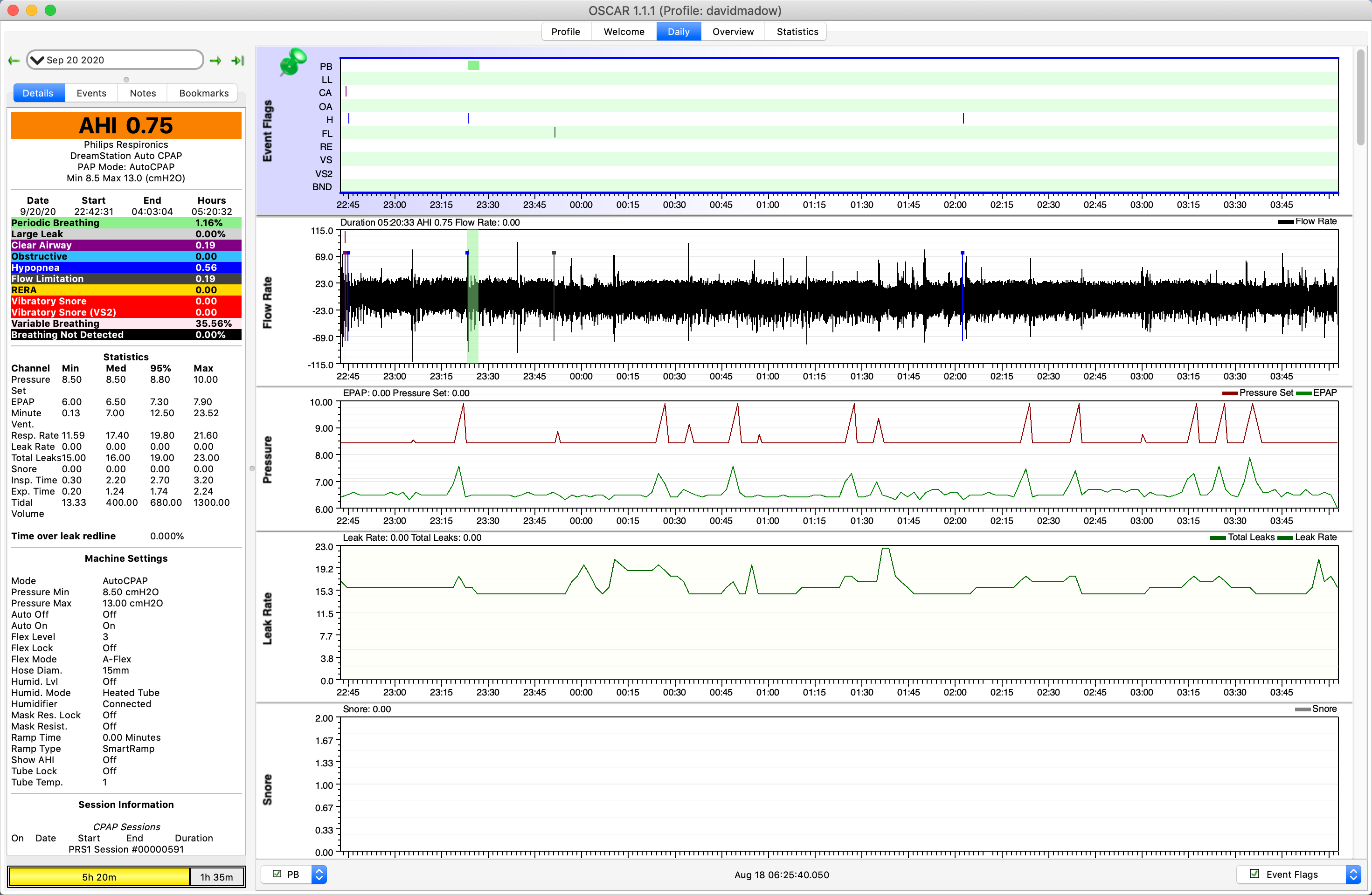Click the CA event marker near 22:45
1372x895 pixels.
click(346, 92)
